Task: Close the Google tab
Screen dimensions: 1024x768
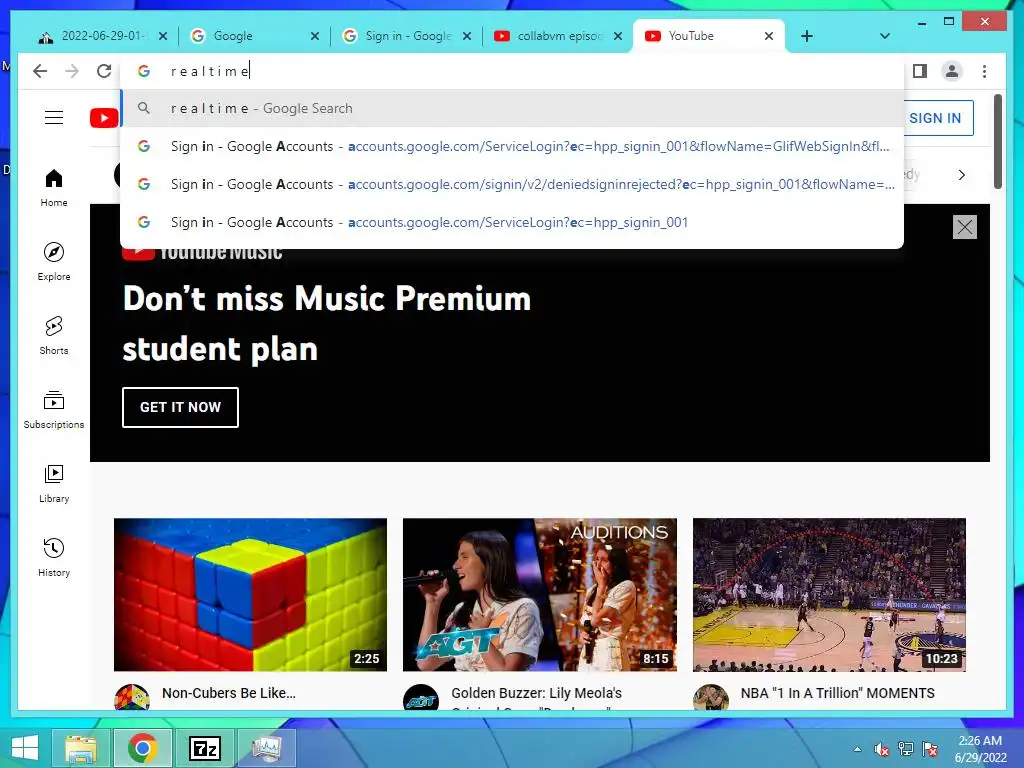Action: (x=315, y=36)
